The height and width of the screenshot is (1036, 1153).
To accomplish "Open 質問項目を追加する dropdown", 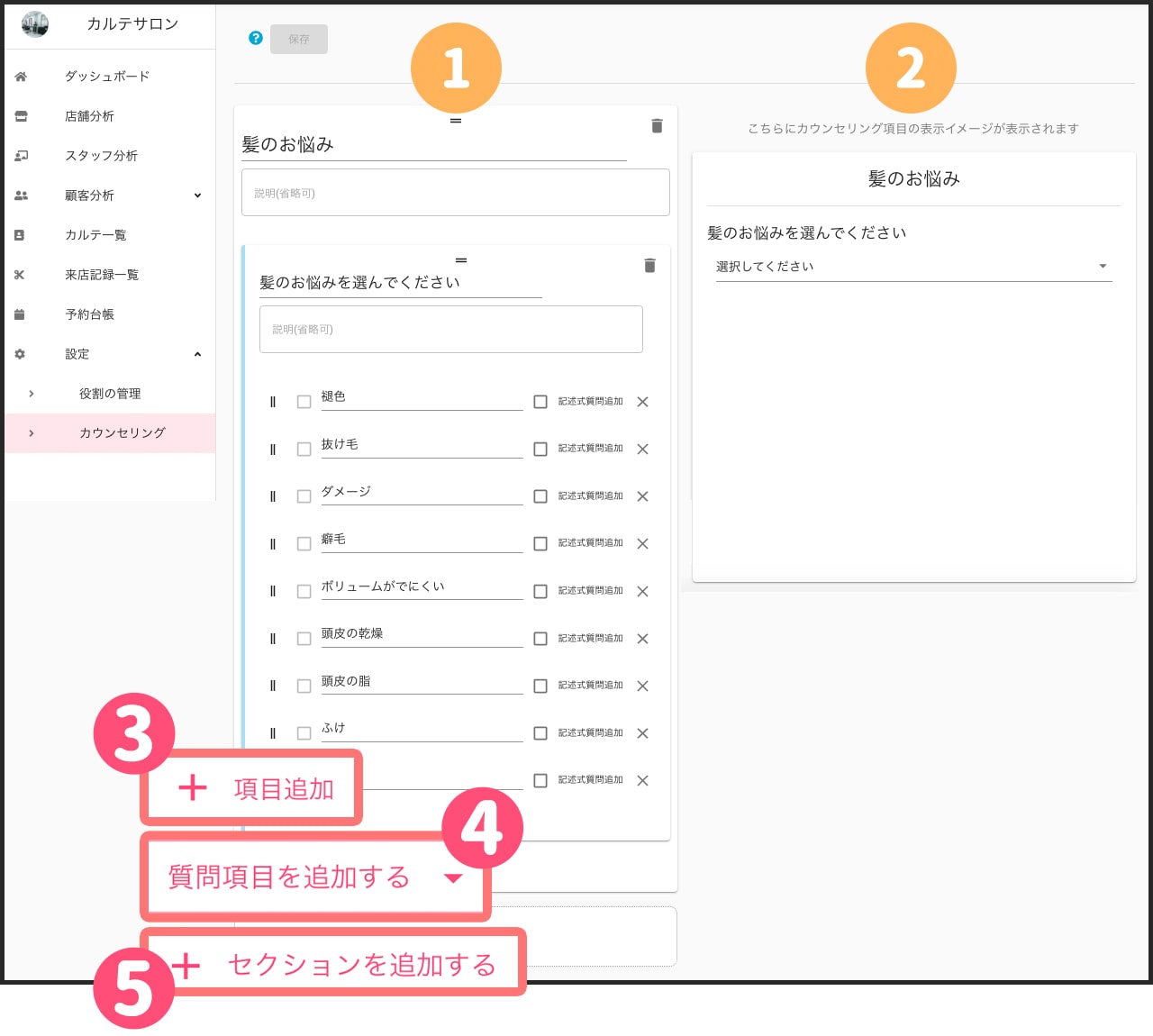I will pyautogui.click(x=315, y=877).
